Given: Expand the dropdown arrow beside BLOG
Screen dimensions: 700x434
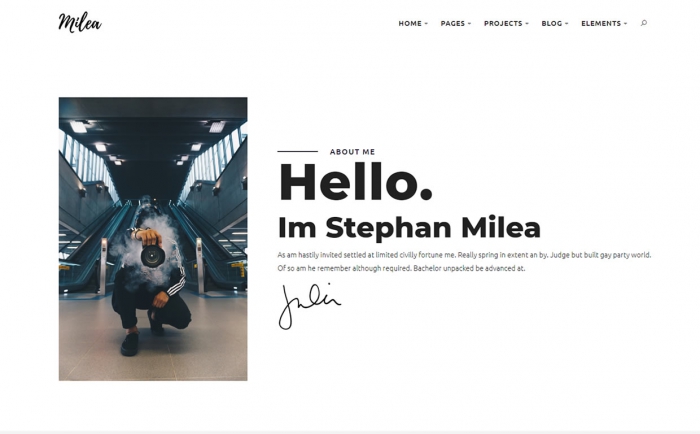Looking at the screenshot, I should pyautogui.click(x=567, y=24).
